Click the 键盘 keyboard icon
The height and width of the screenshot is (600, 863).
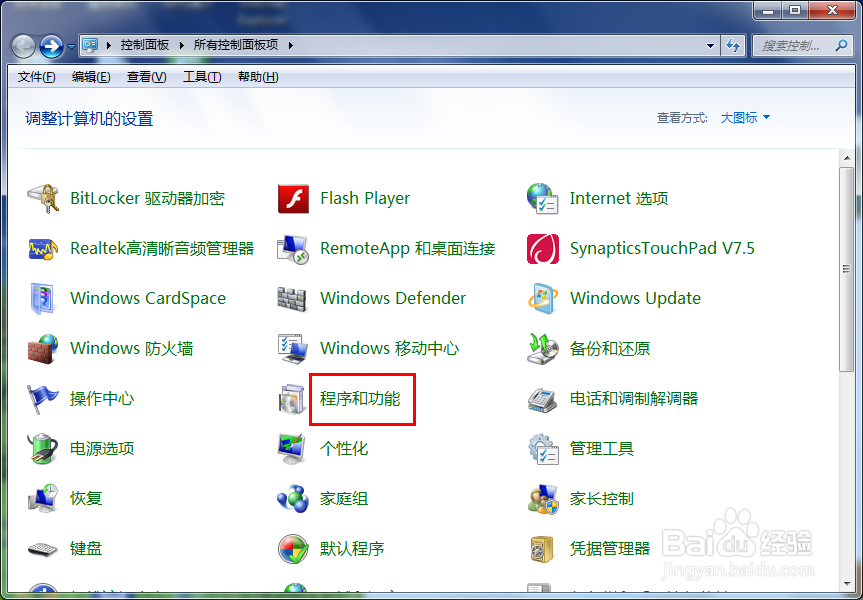tap(43, 549)
